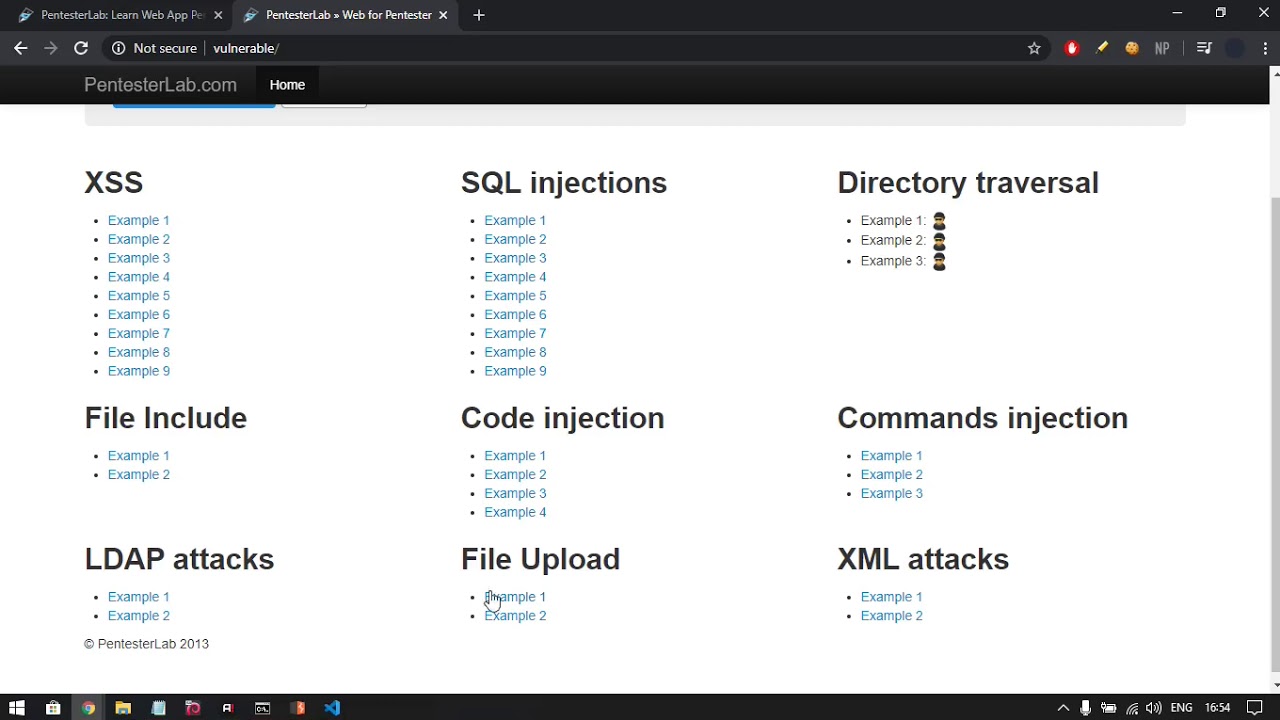1280x720 pixels.
Task: Open the Windows Start menu
Action: (17, 708)
